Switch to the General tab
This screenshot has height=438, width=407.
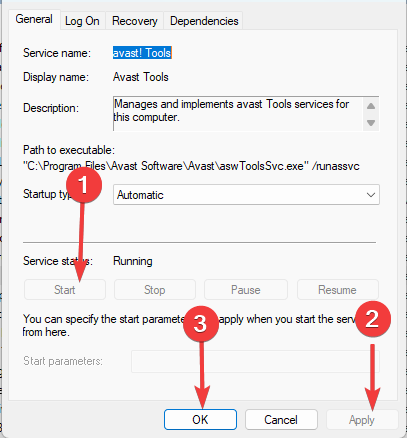coord(34,19)
